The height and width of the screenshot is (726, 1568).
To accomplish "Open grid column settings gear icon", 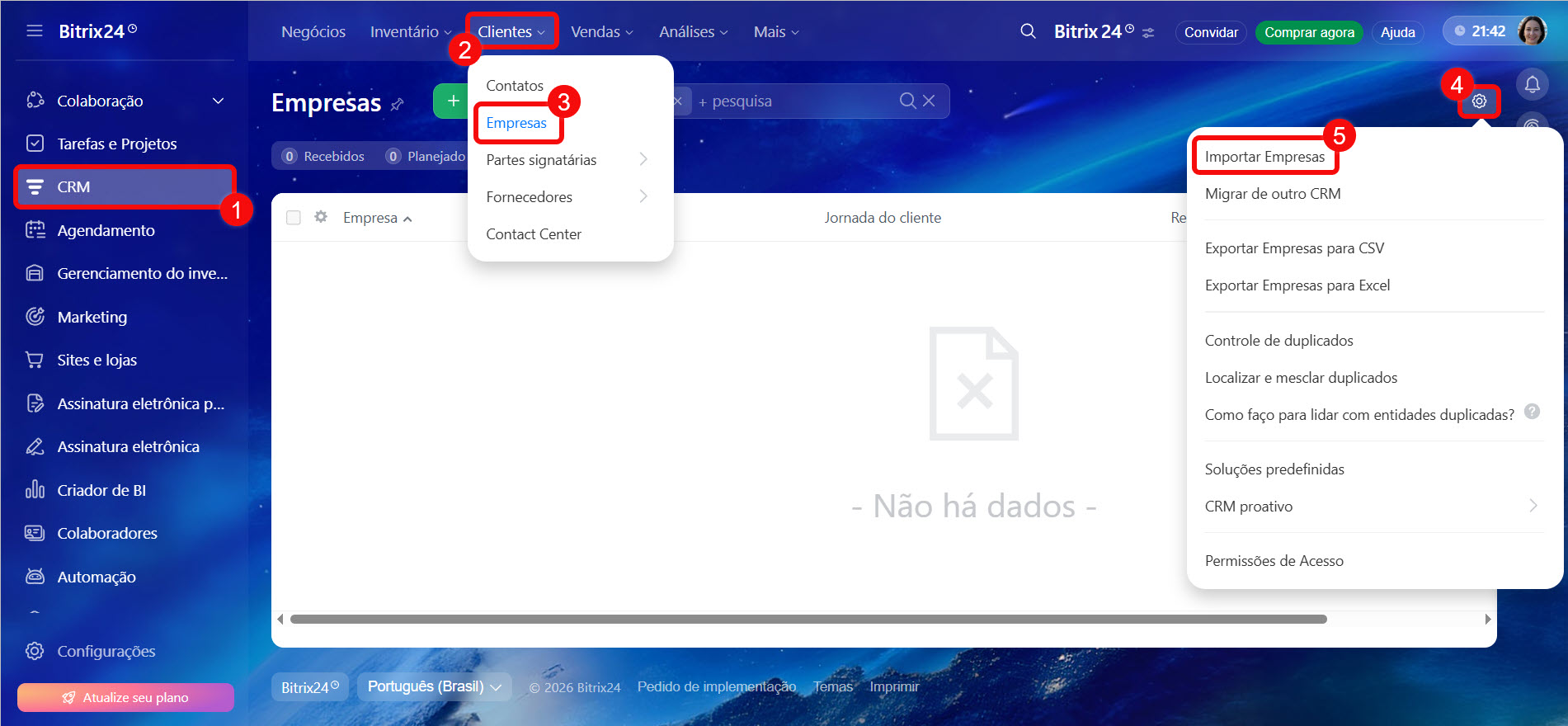I will tap(321, 217).
